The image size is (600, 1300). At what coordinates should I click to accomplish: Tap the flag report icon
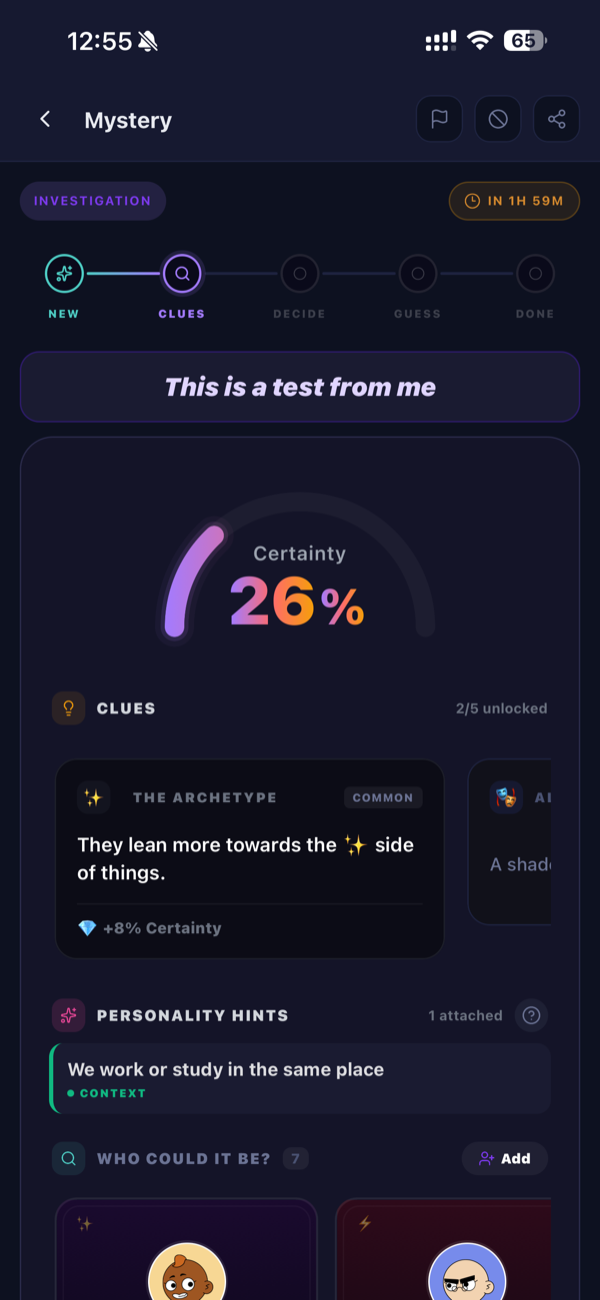(x=439, y=120)
